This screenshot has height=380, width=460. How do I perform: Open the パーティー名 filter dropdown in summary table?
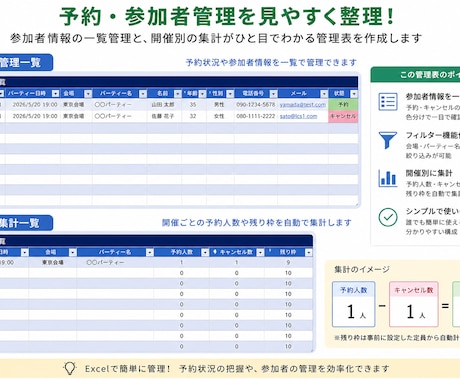pos(150,252)
